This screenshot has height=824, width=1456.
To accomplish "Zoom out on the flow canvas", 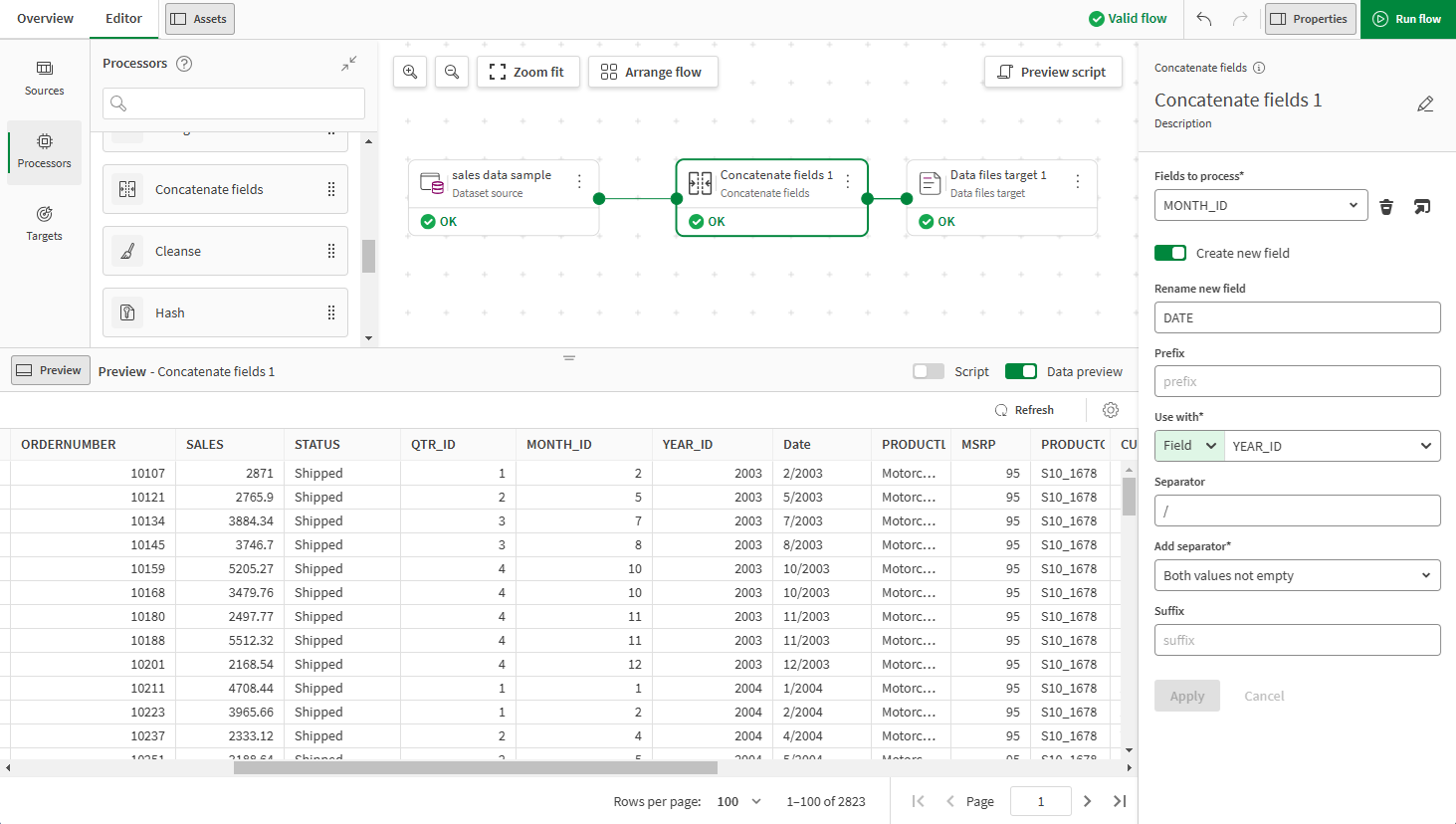I will 452,72.
